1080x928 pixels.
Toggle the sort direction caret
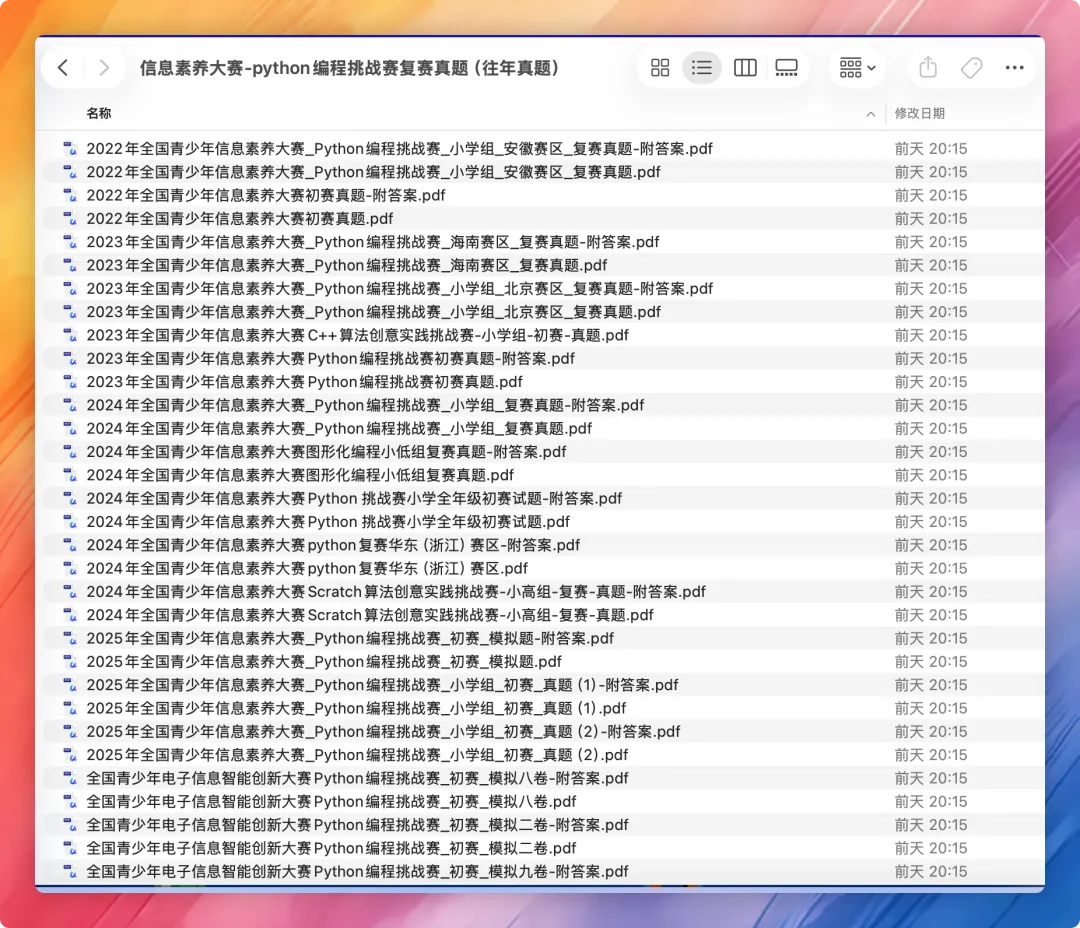tap(871, 114)
